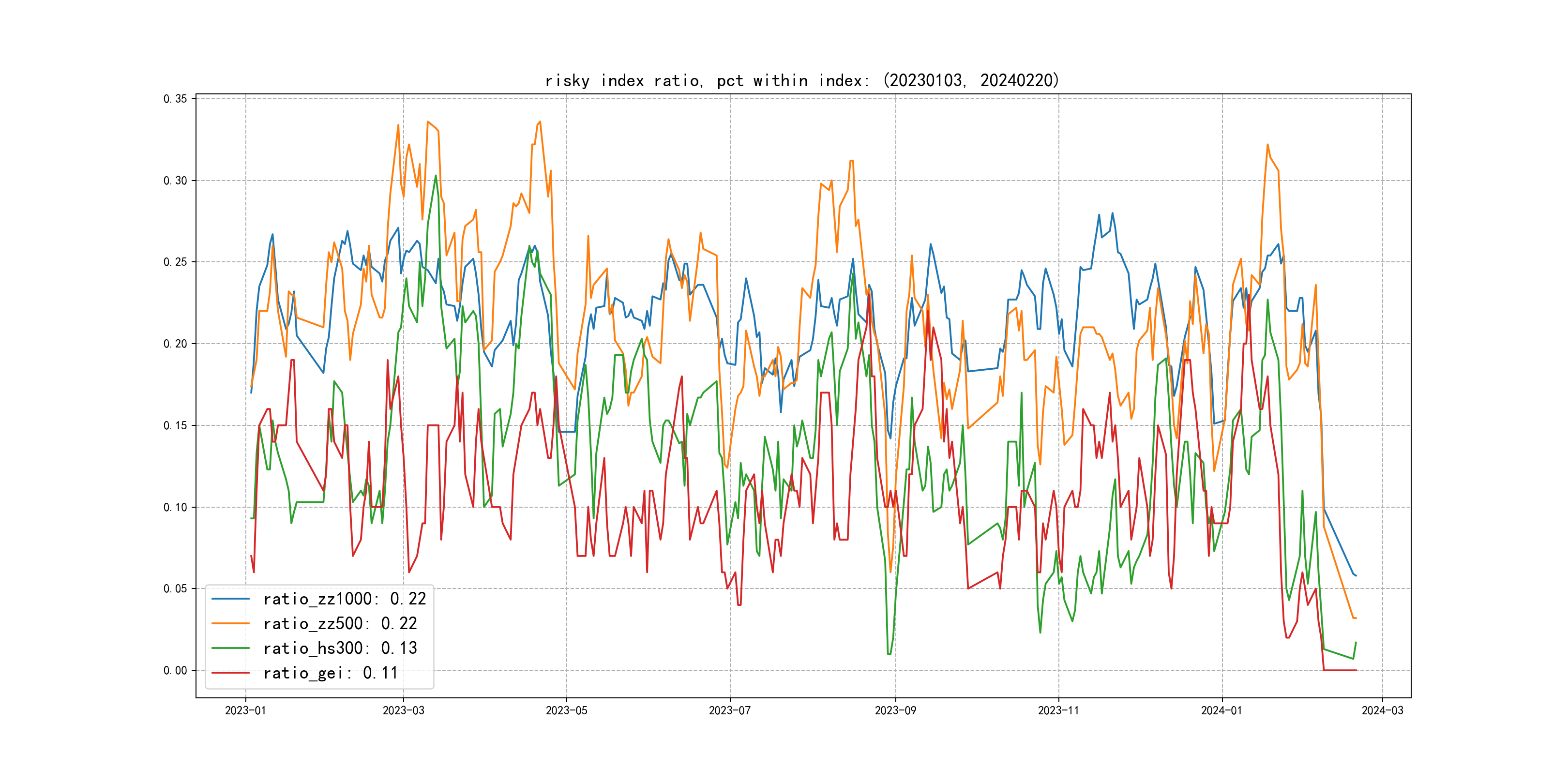Click the 2024-01 x-axis tick label
This screenshot has width=1568, height=784.
pos(1221,710)
